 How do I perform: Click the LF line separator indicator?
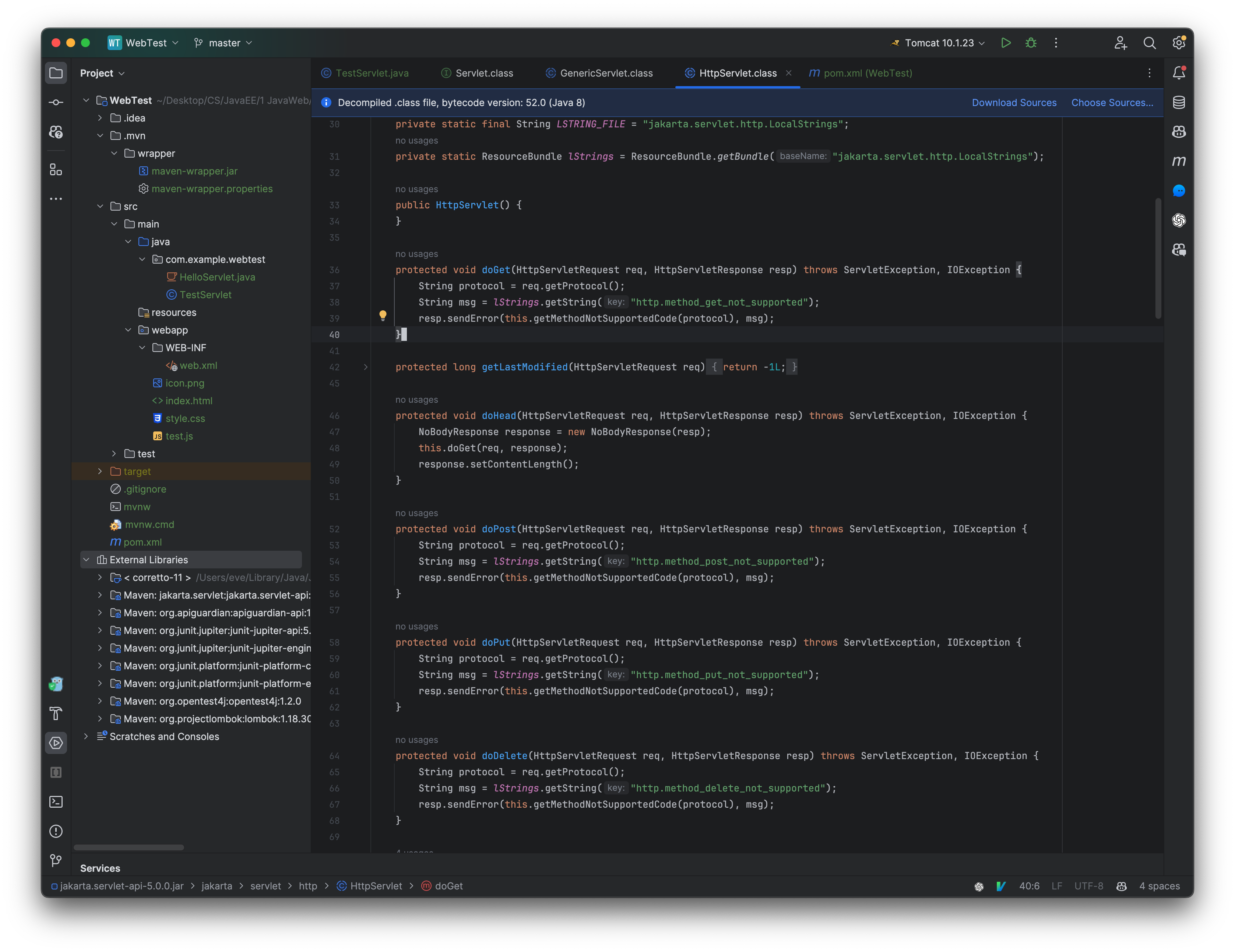coord(1057,886)
